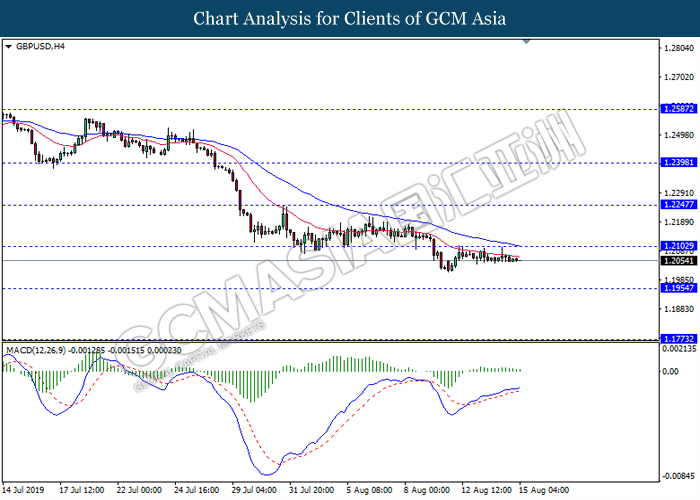Click the 1.24980 price axis label
This screenshot has height=500, width=700.
click(679, 135)
